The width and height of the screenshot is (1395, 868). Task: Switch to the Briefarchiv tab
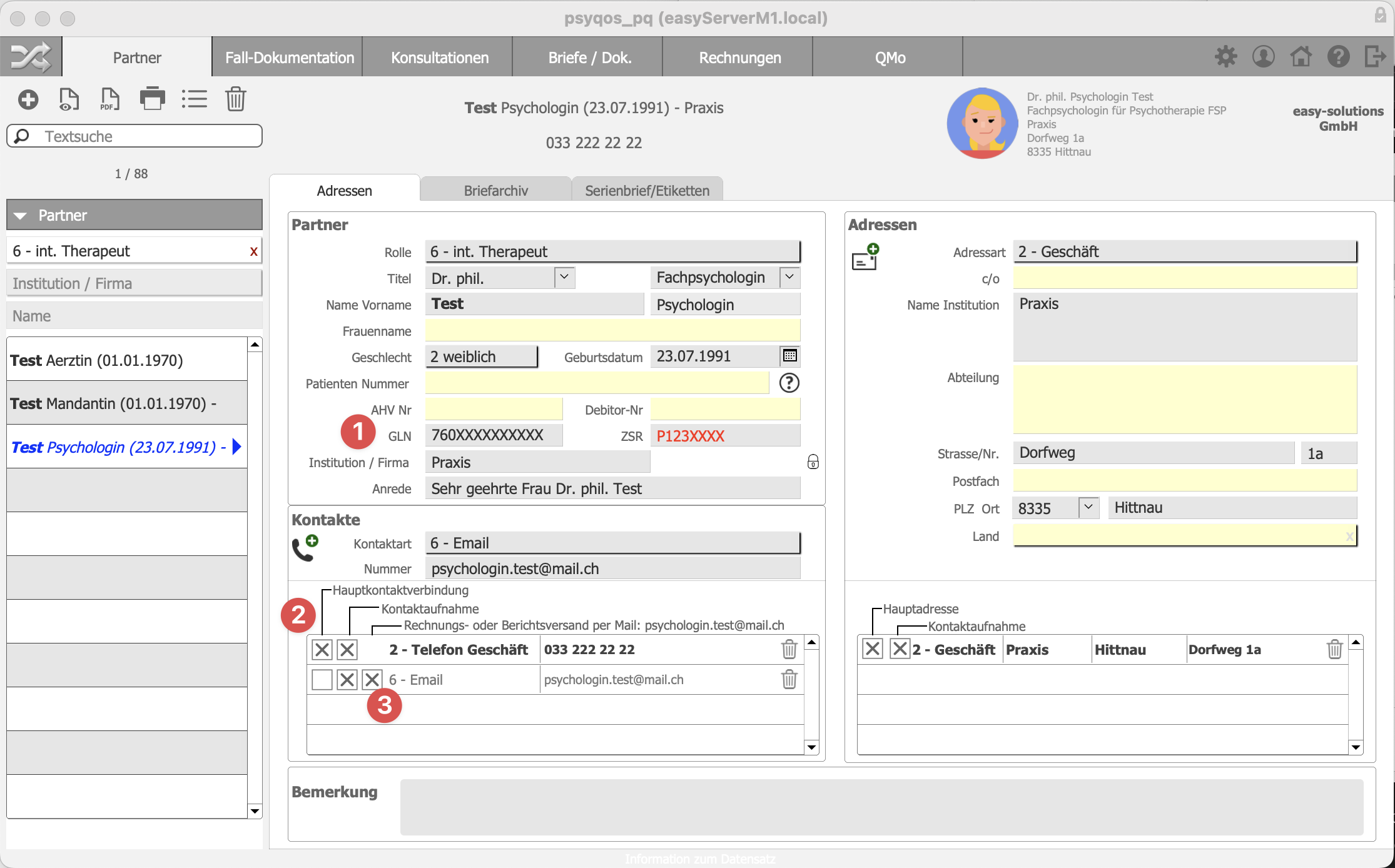496,190
